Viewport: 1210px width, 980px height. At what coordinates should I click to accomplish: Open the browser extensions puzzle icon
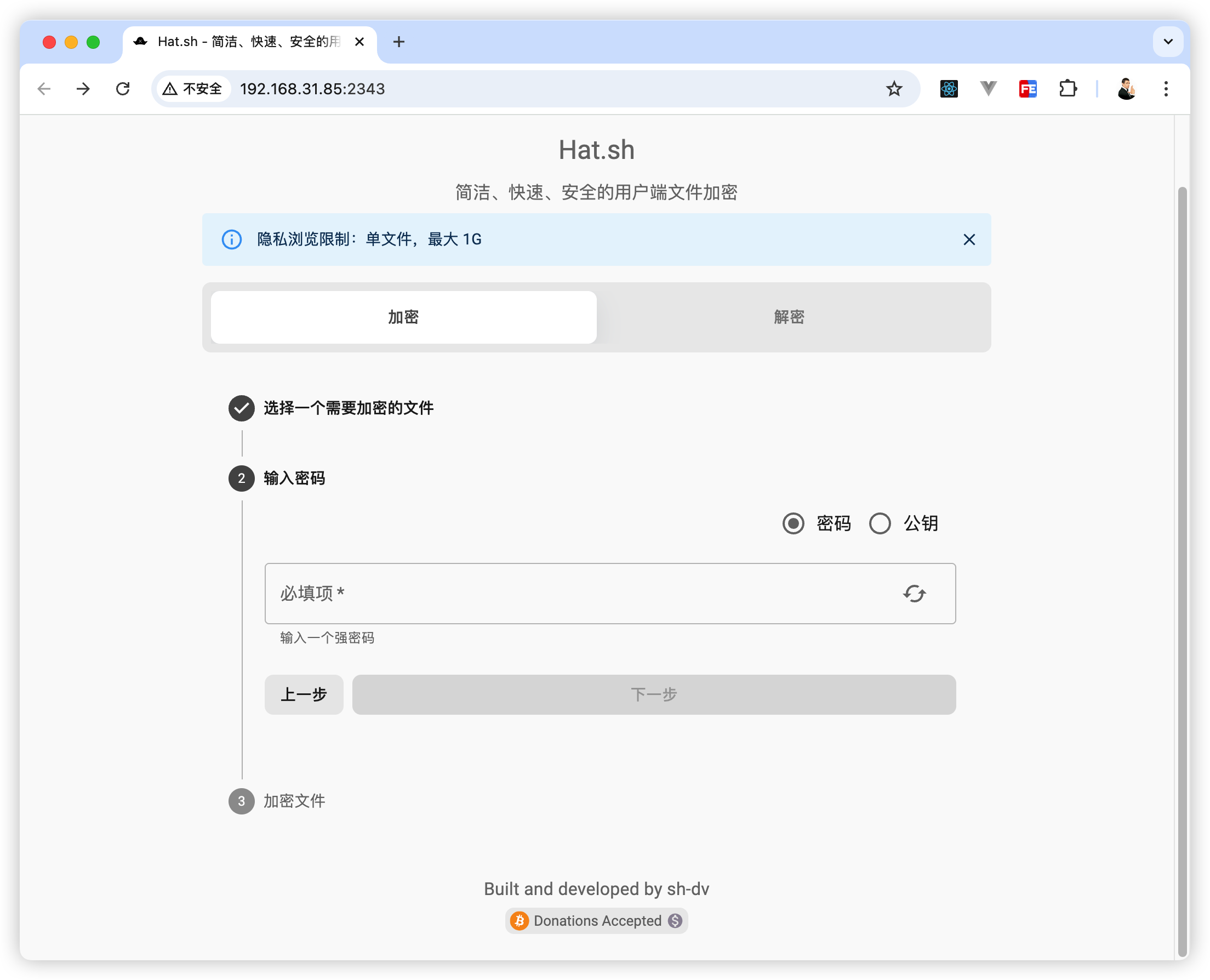1067,89
